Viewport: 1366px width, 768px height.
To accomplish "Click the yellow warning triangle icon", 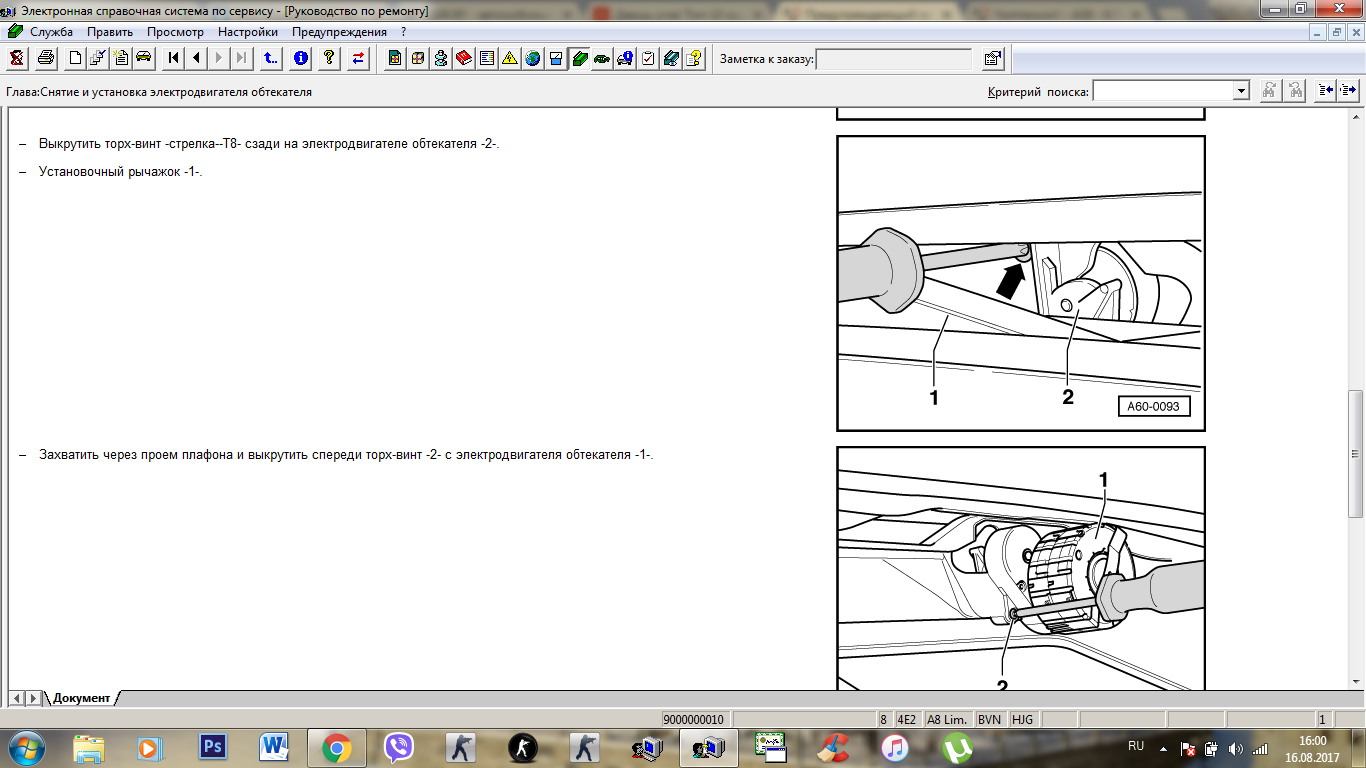I will pyautogui.click(x=510, y=58).
